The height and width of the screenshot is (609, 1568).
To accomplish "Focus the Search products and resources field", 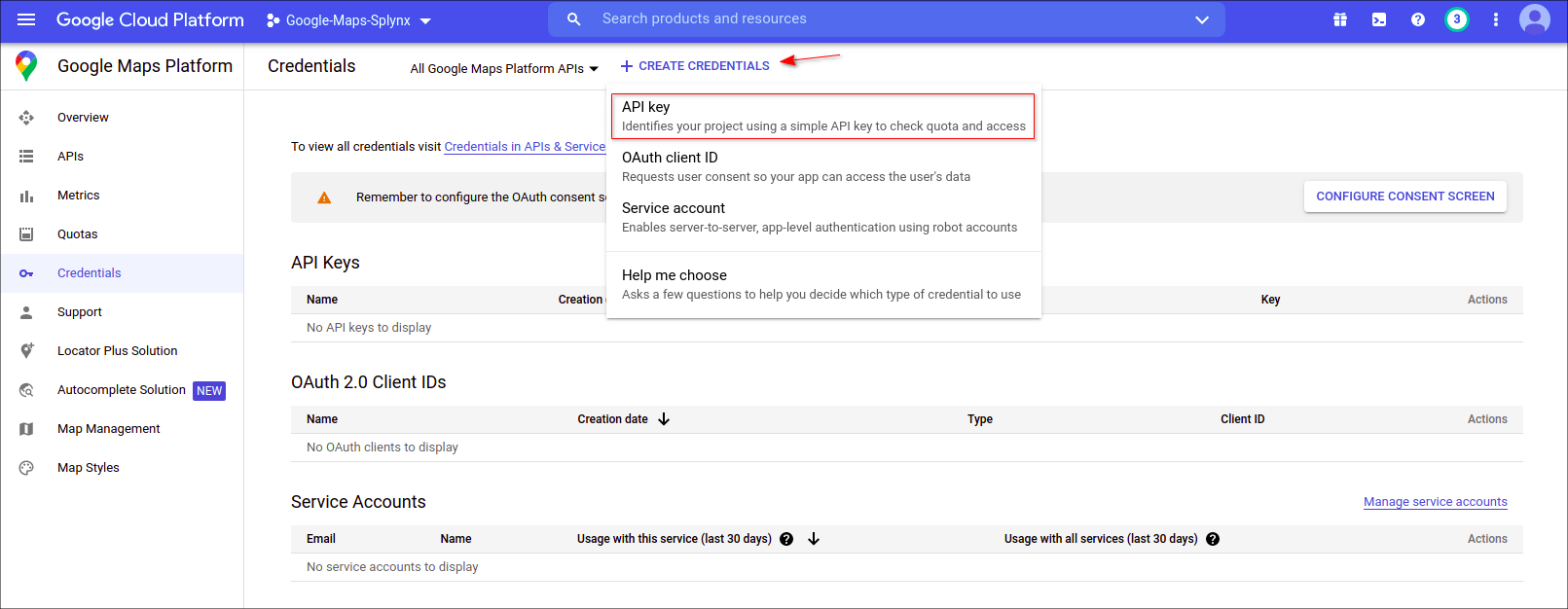I will tap(876, 19).
